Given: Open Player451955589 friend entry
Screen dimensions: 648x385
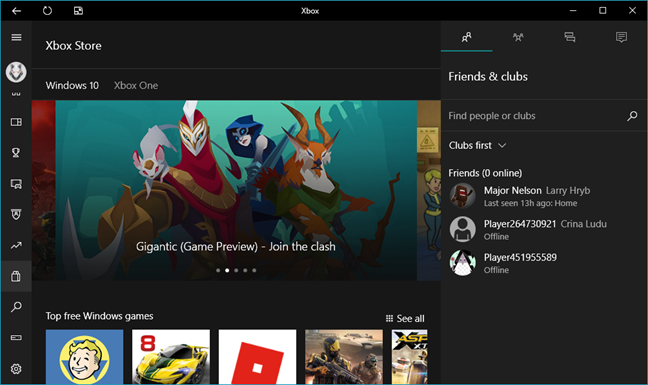Looking at the screenshot, I should click(544, 263).
